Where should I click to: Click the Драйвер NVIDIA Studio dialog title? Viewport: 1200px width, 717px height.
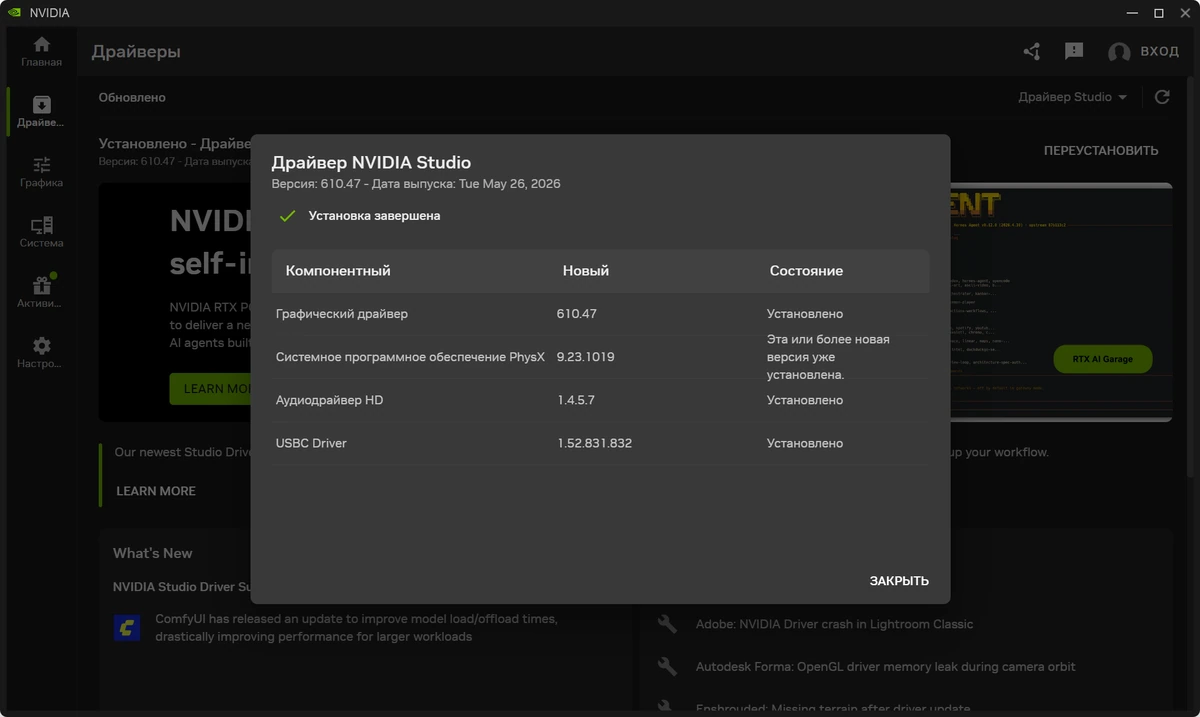pyautogui.click(x=371, y=162)
